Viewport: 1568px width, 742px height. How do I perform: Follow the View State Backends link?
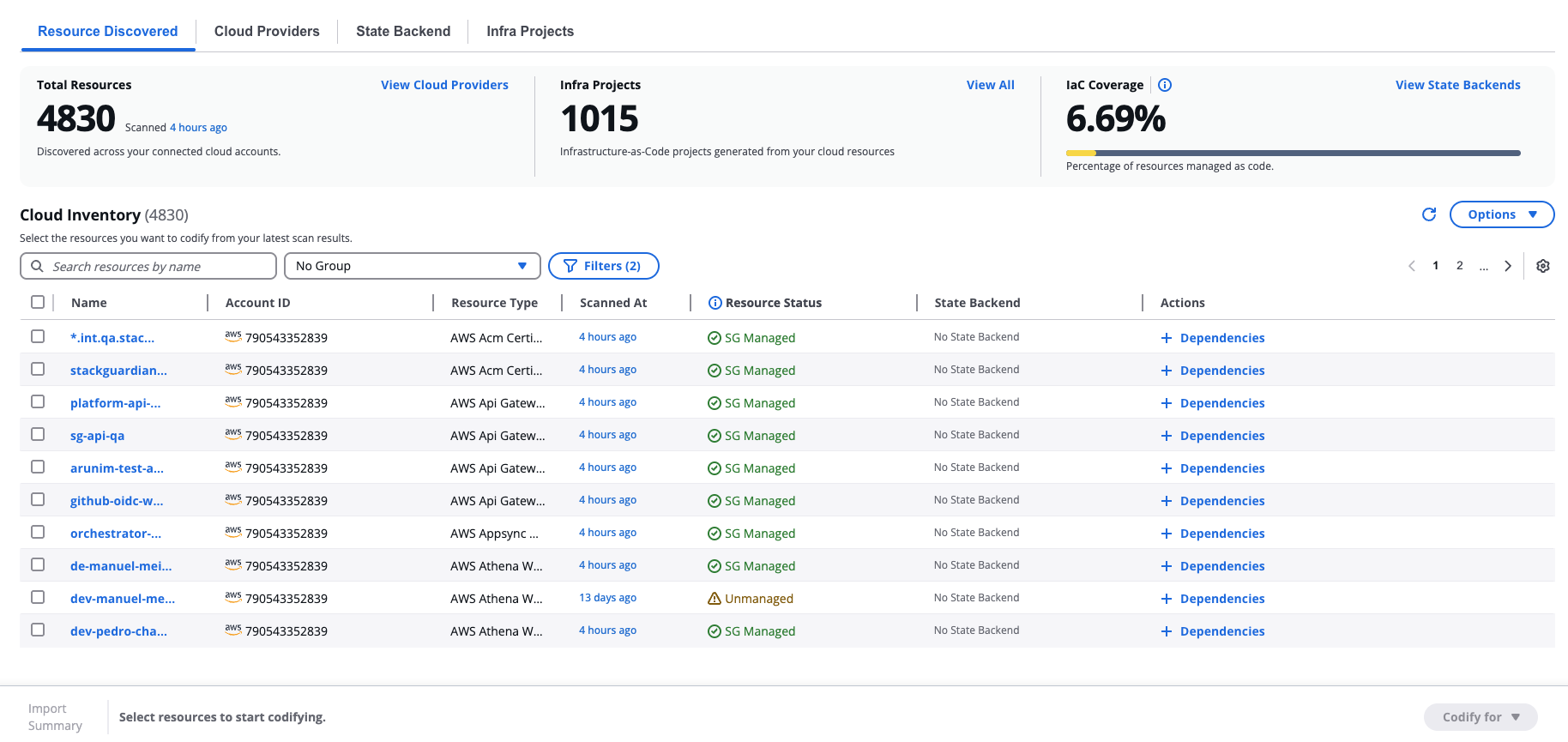point(1457,85)
